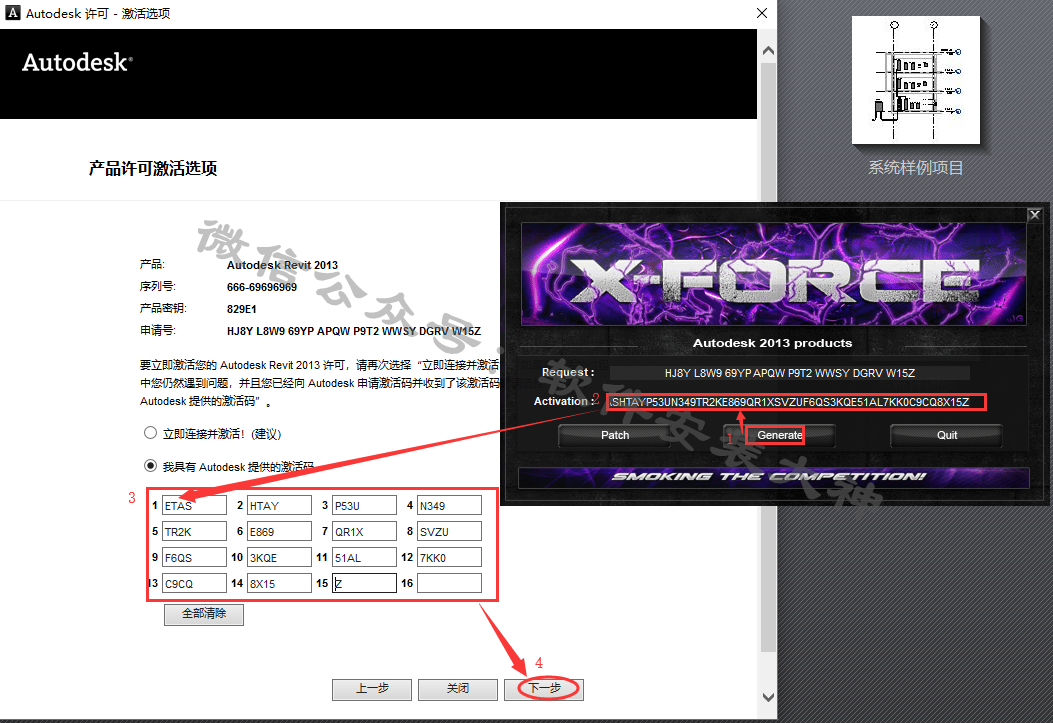
Task: Click activation code box 12 containing 7KK0
Action: pyautogui.click(x=449, y=558)
